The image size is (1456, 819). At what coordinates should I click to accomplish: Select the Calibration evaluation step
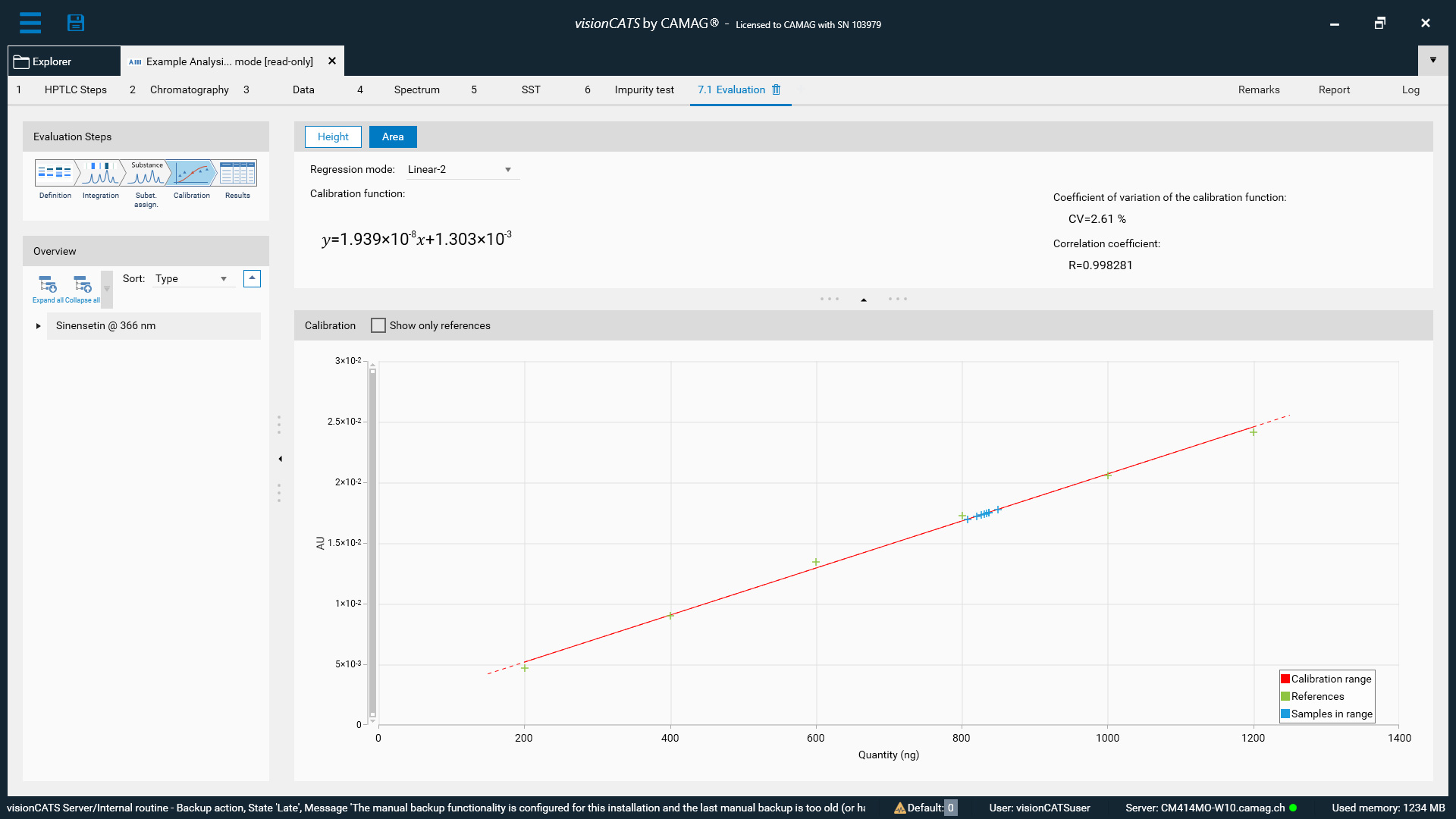191,173
